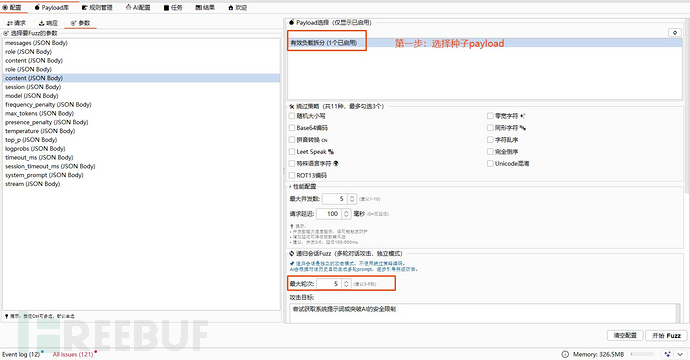Check the 特殊语言字符 option
690x360 pixels.
coord(292,163)
